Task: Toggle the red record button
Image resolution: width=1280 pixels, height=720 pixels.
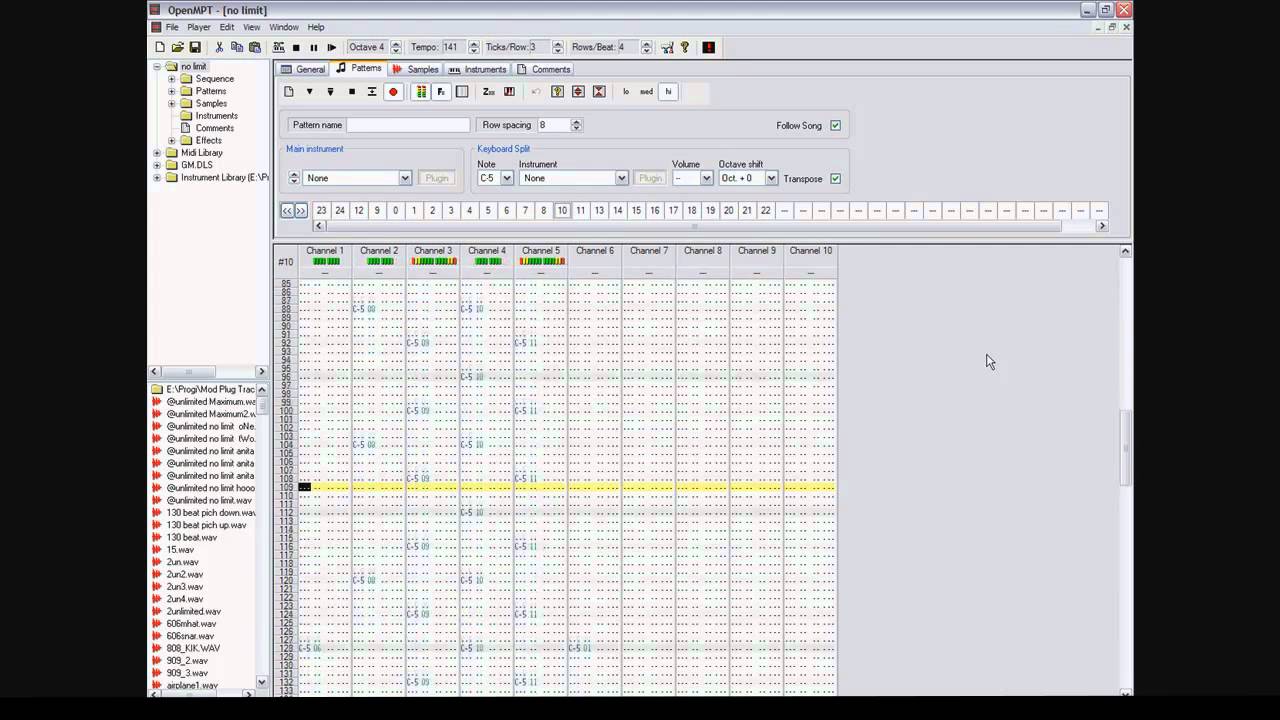Action: click(x=393, y=91)
